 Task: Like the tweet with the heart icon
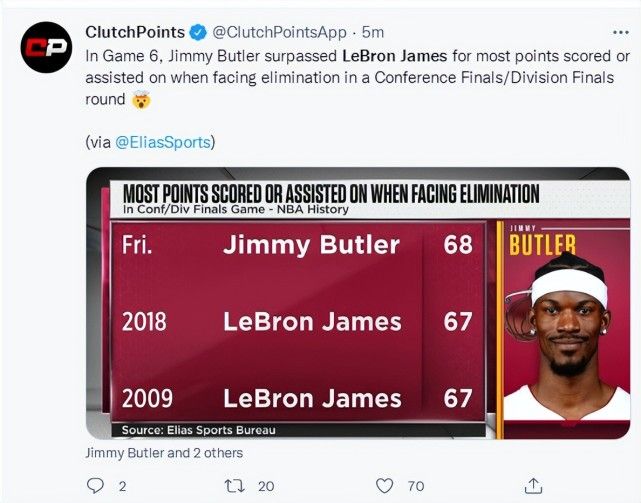(384, 486)
